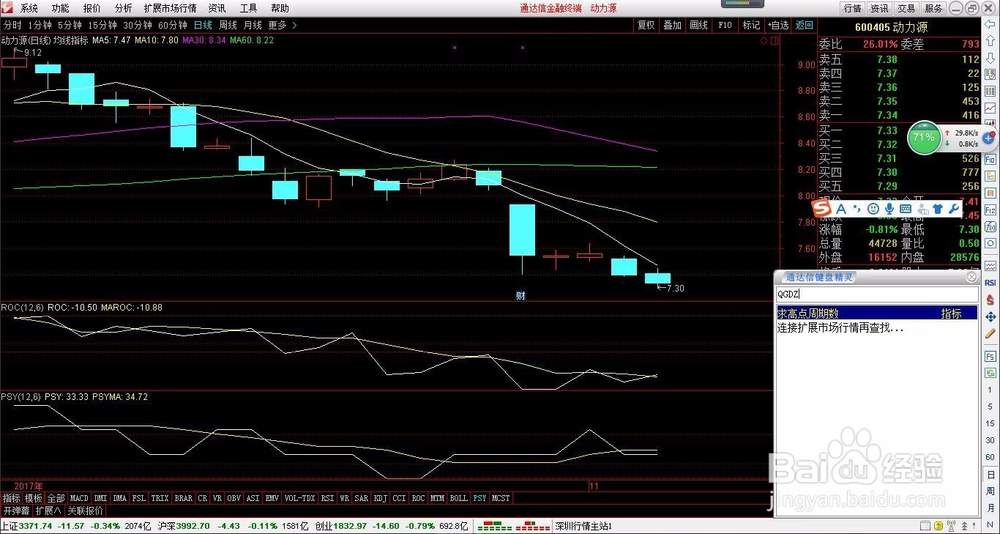Viewport: 1000px width, 534px height.
Task: Add stock via +自选 button
Action: (x=778, y=26)
